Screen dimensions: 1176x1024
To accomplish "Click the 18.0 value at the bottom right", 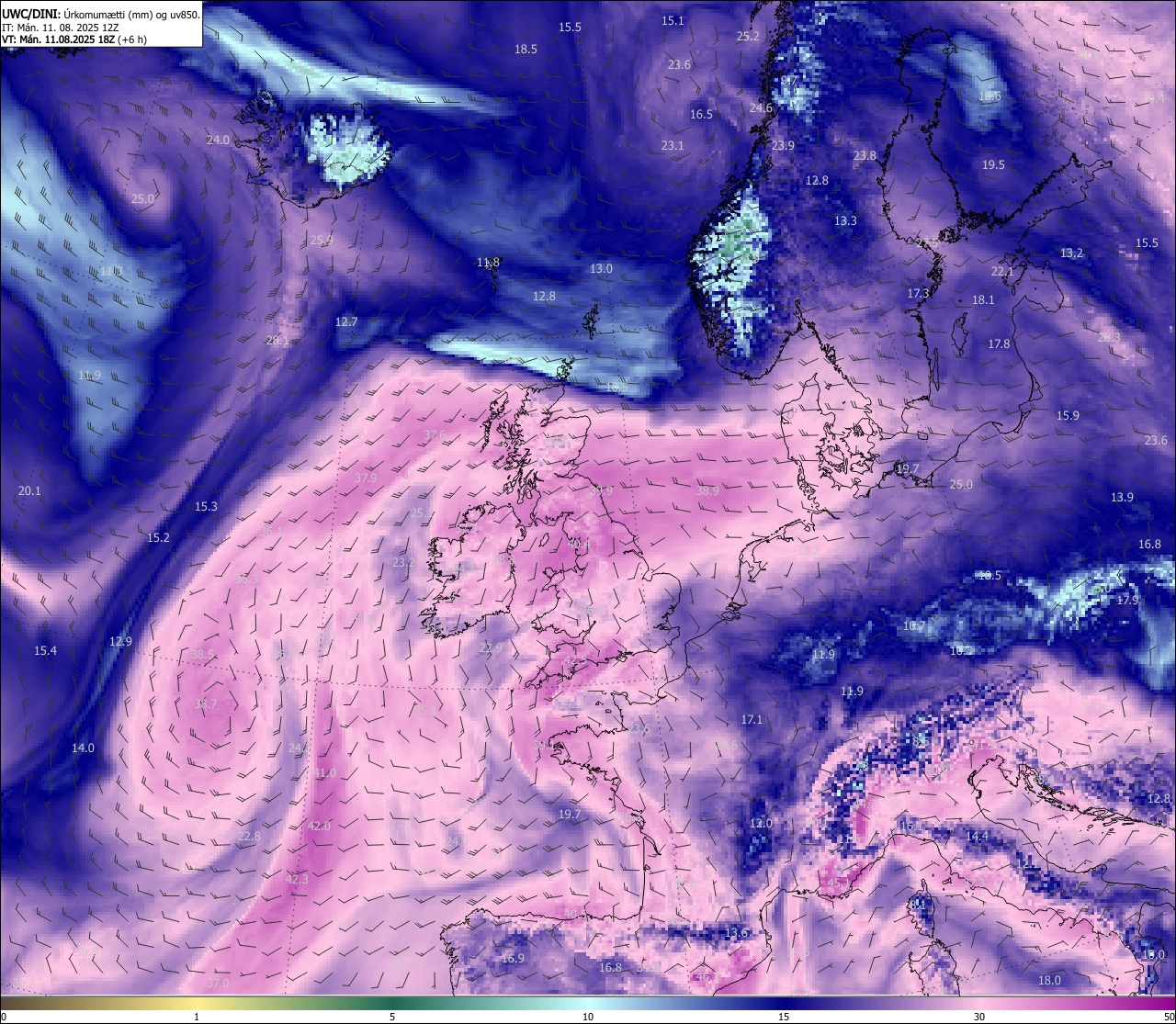I will click(1049, 981).
